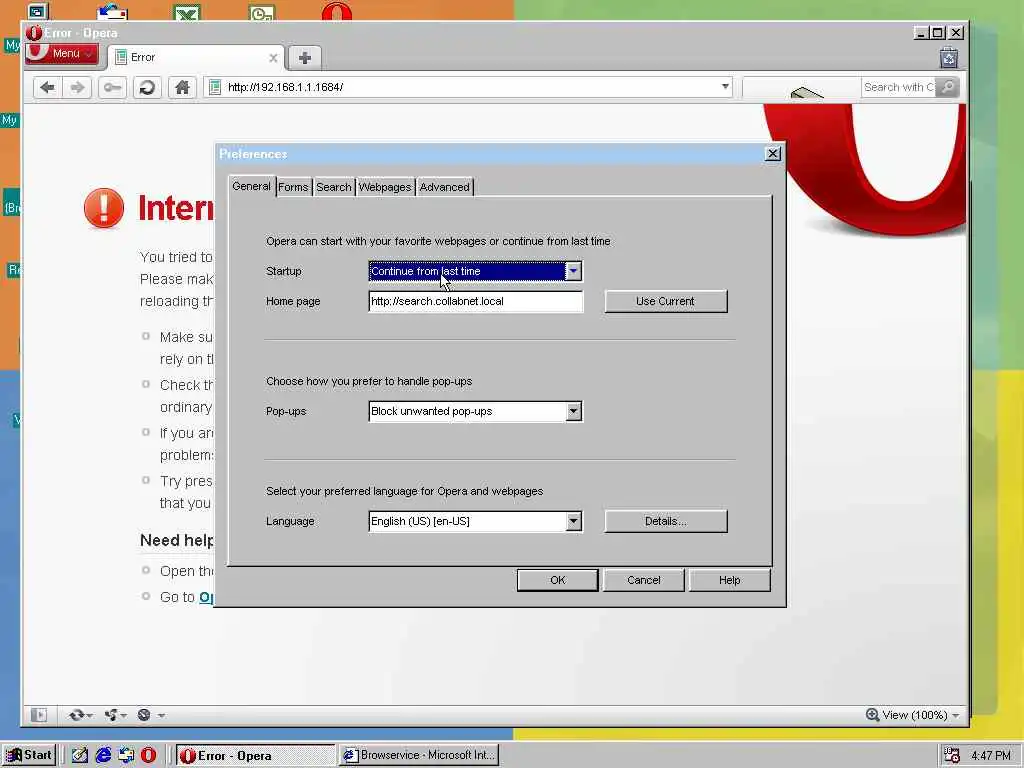The height and width of the screenshot is (768, 1024).
Task: Click the language Details button
Action: pos(665,521)
